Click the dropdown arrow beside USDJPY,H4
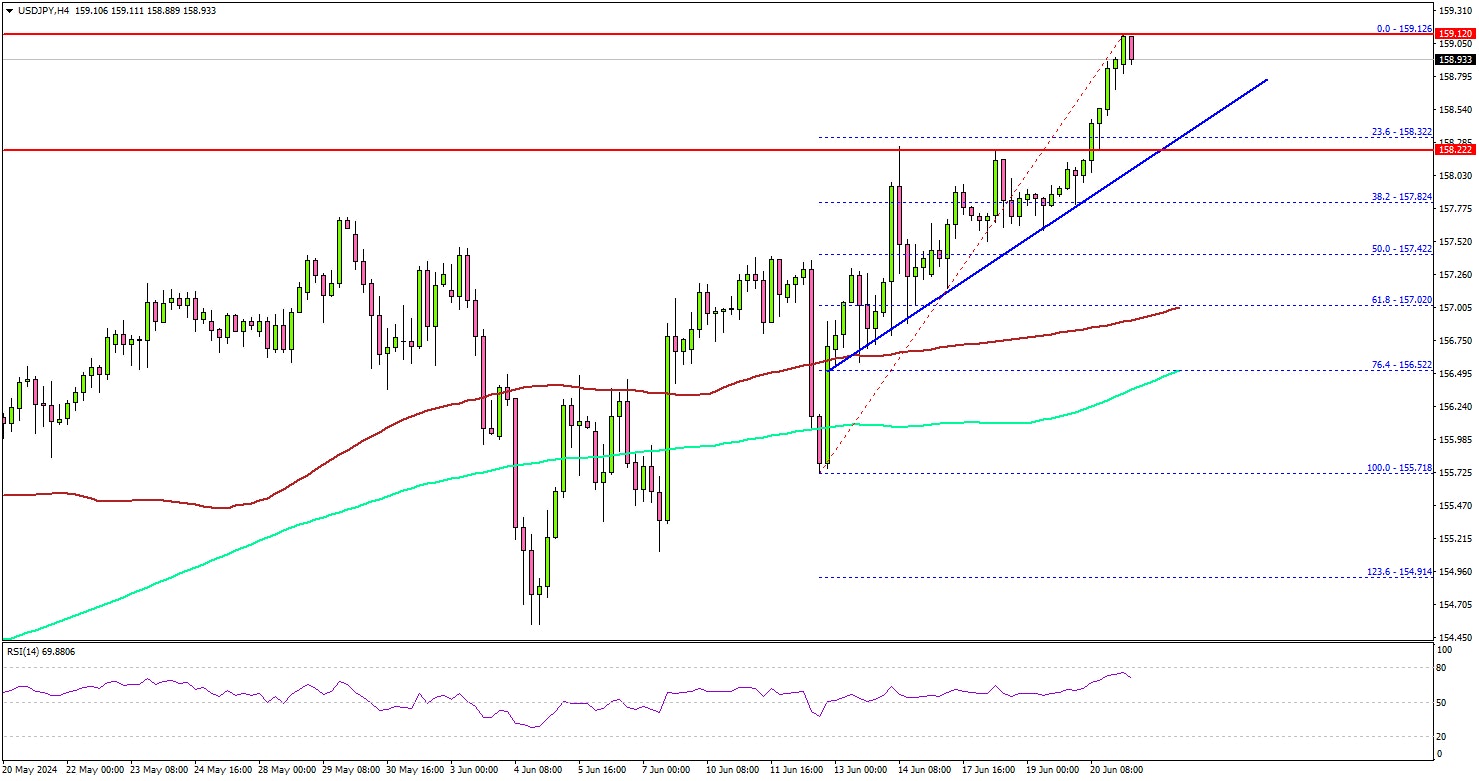The width and height of the screenshot is (1479, 781). tap(8, 10)
